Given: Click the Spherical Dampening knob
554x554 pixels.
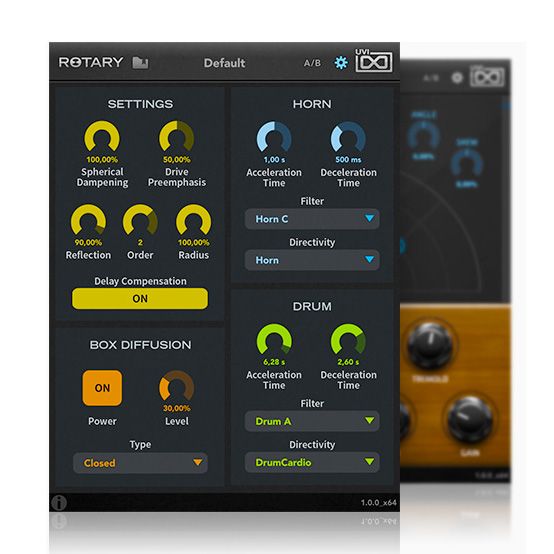Looking at the screenshot, I should (102, 137).
